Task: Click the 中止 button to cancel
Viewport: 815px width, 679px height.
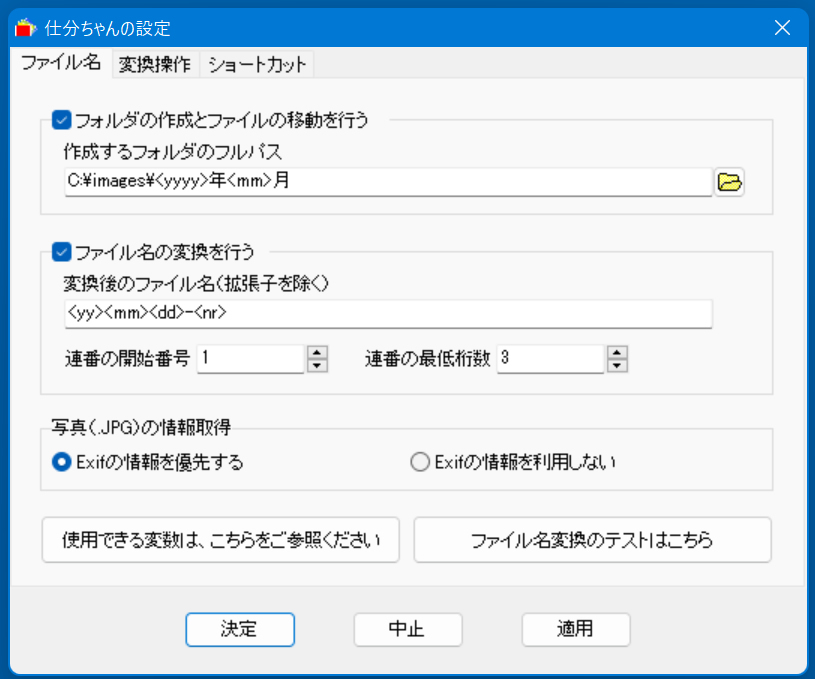Action: tap(407, 629)
